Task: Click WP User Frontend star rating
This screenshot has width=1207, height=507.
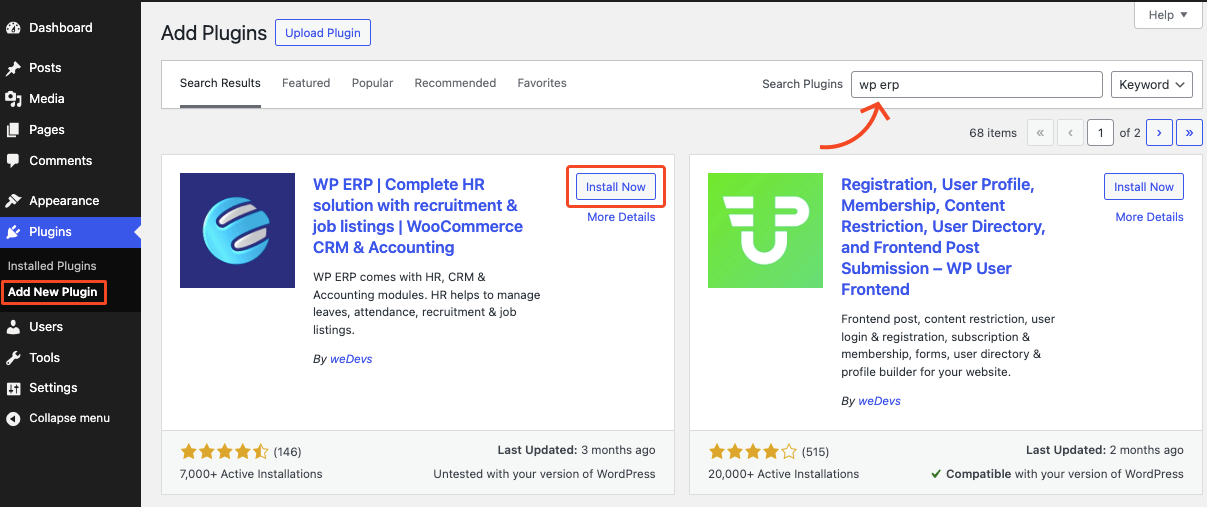Action: click(x=752, y=451)
